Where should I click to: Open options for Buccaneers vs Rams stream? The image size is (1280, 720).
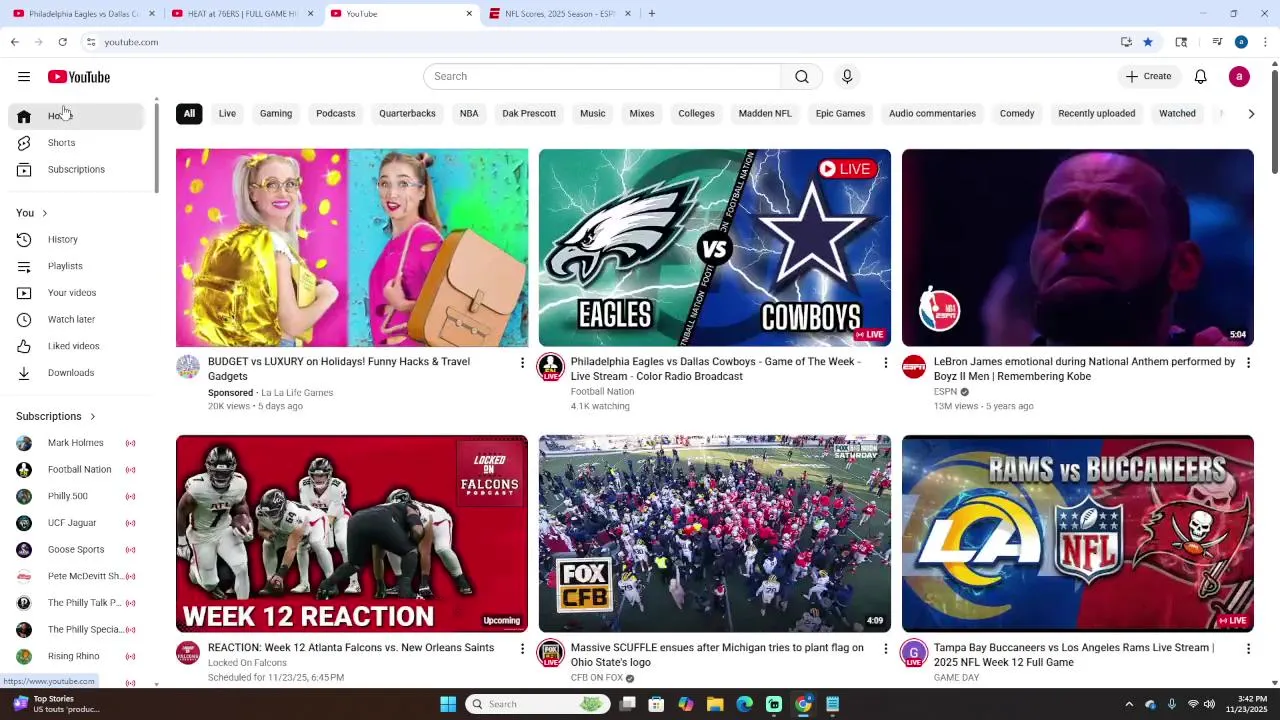1248,649
